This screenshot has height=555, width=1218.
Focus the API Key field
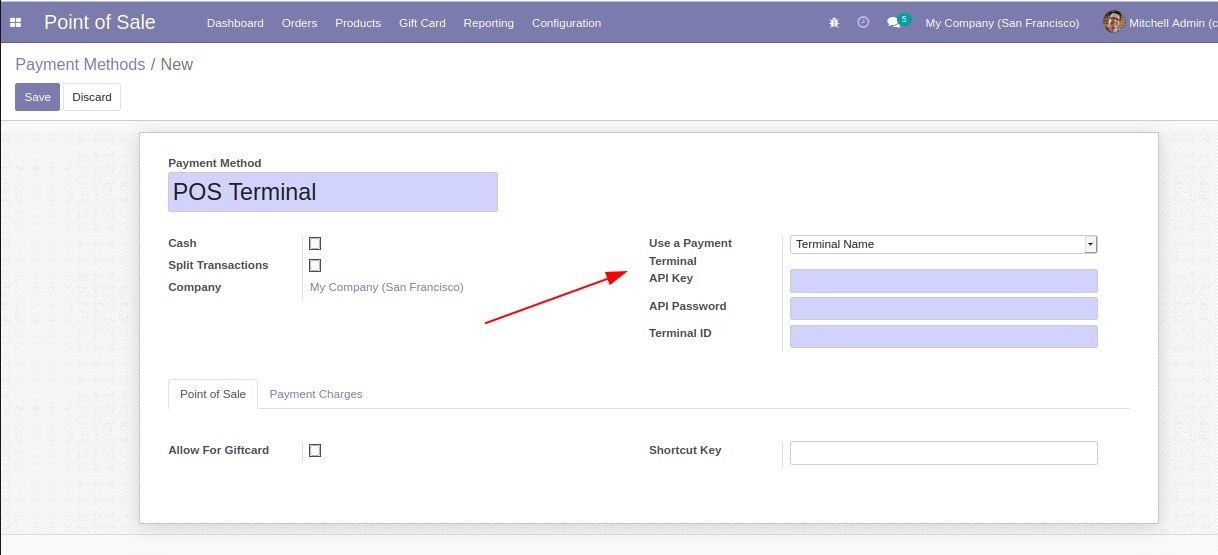(x=943, y=281)
